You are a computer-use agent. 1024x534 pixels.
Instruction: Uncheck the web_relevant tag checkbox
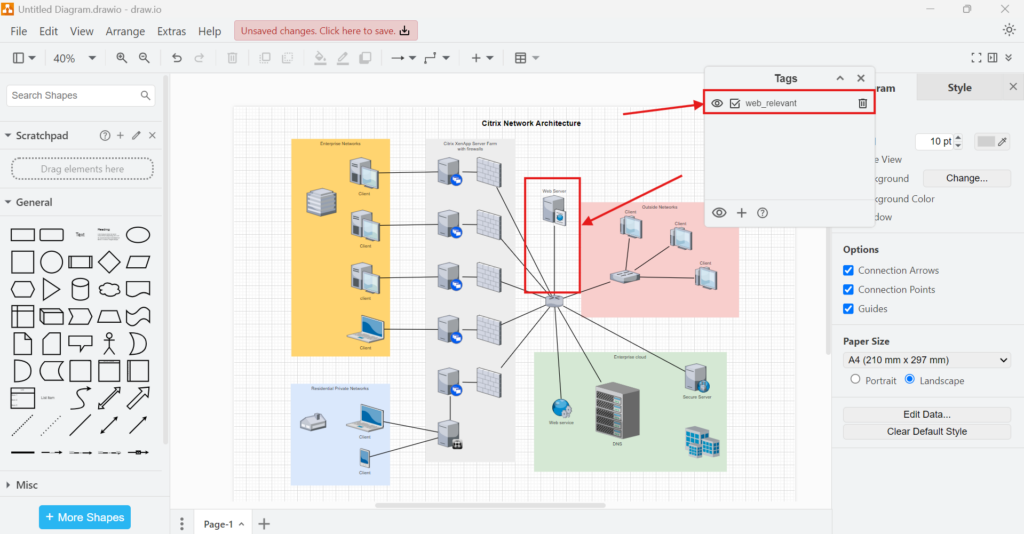(x=735, y=103)
